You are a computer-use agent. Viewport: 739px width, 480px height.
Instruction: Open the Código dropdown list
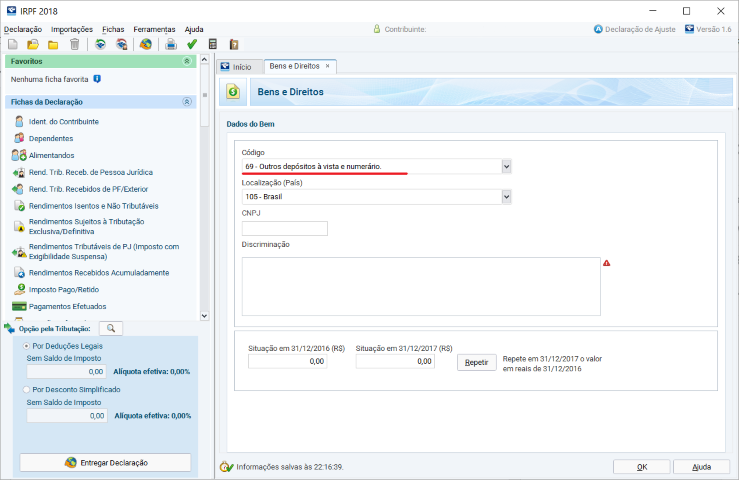506,166
